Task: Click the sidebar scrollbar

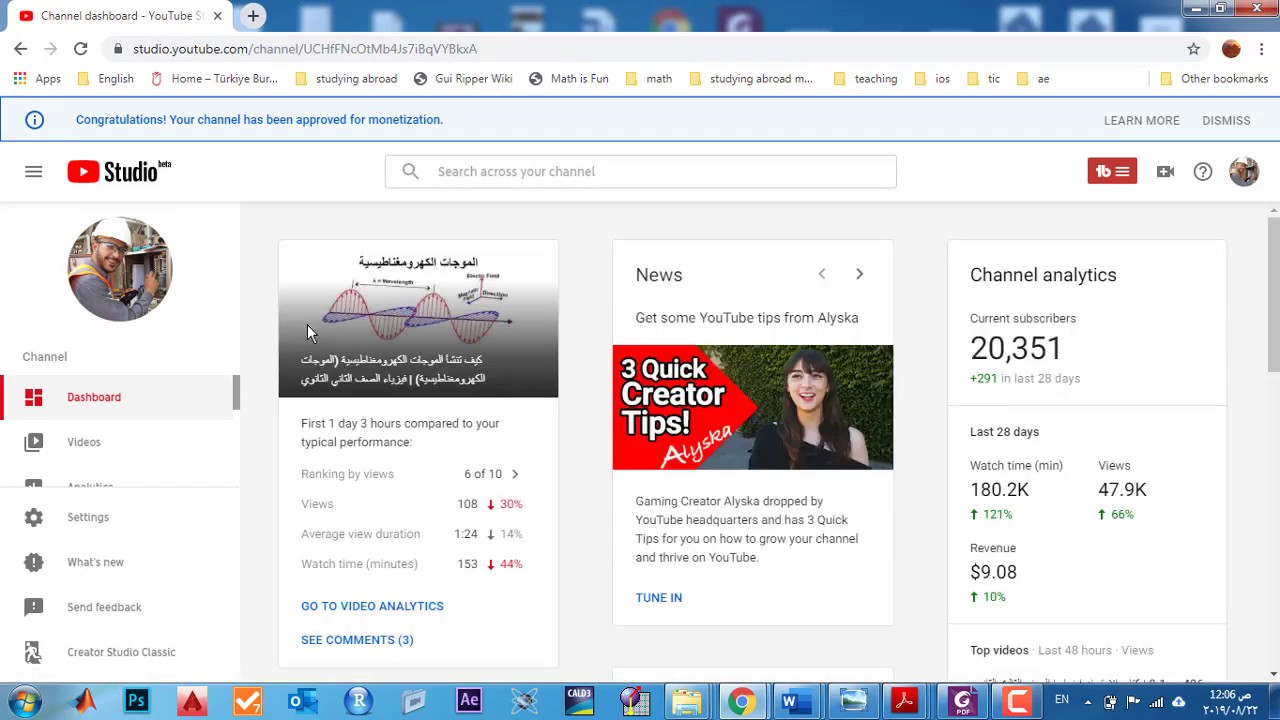Action: pyautogui.click(x=237, y=392)
